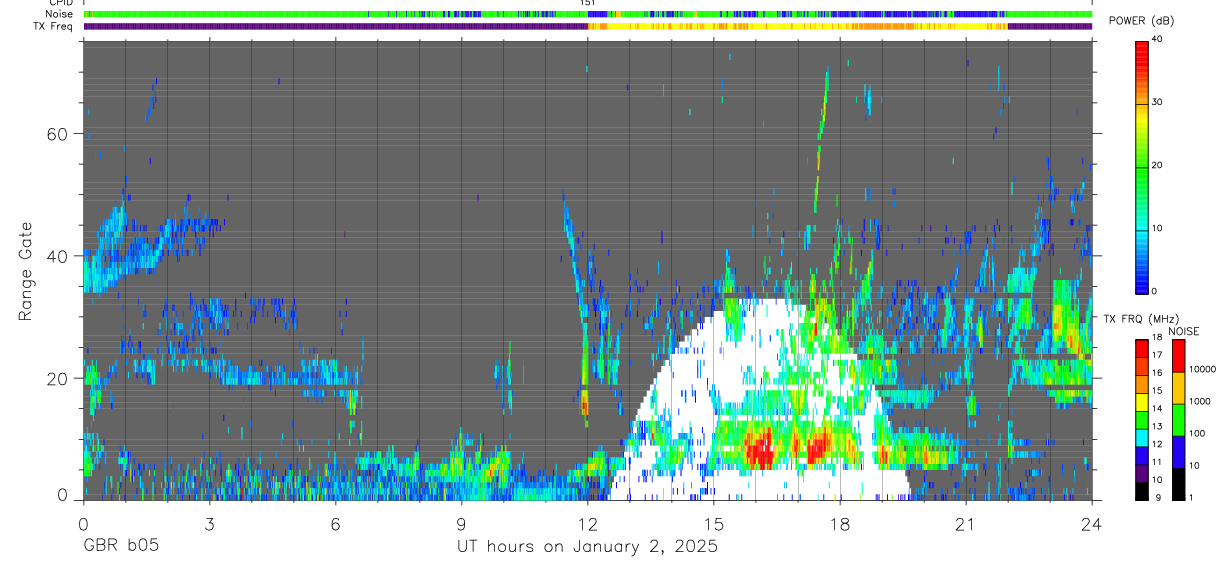Click the black 1–10 NOISE legend swatch
1228x567 pixels.
[x=1177, y=484]
